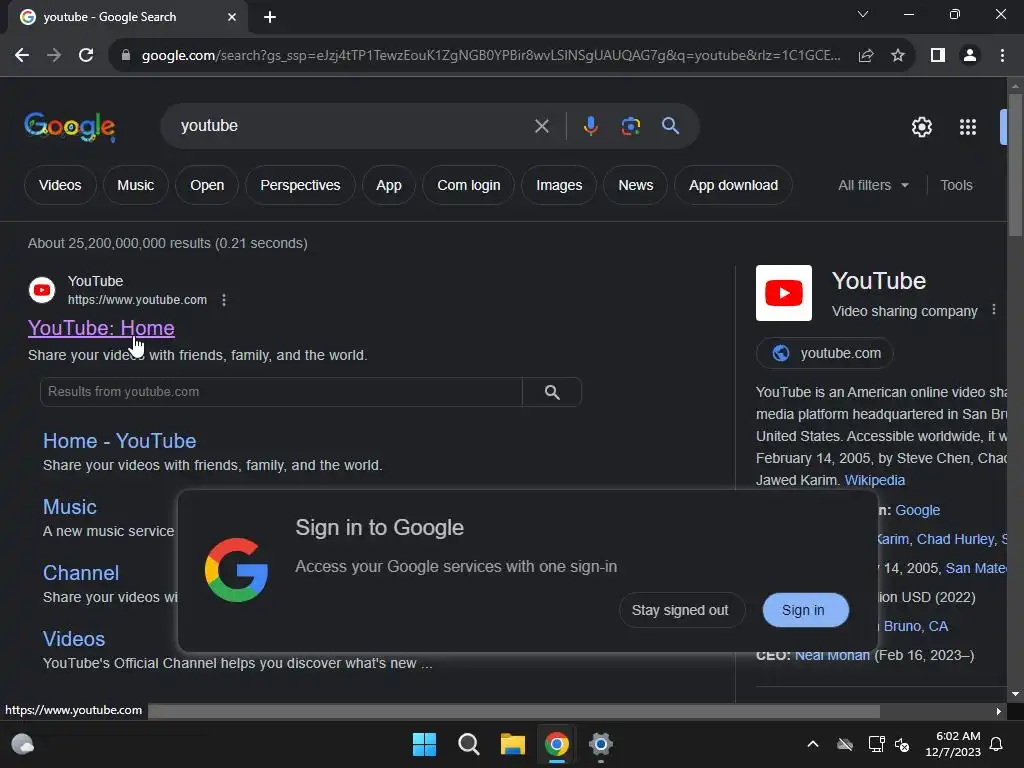Open File Explorer from taskbar
1024x768 pixels.
[x=513, y=744]
